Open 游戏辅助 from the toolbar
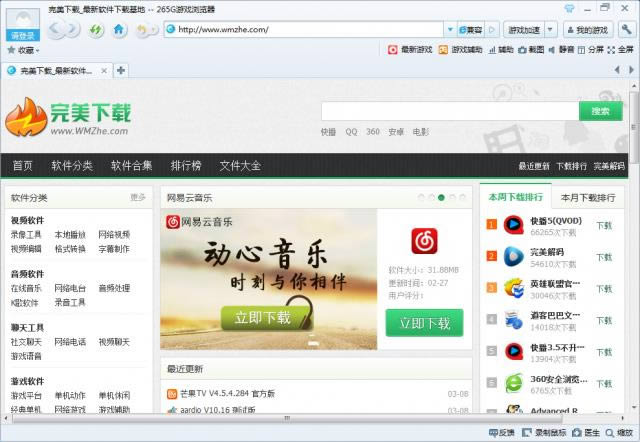The height and width of the screenshot is (442, 640). (x=460, y=50)
